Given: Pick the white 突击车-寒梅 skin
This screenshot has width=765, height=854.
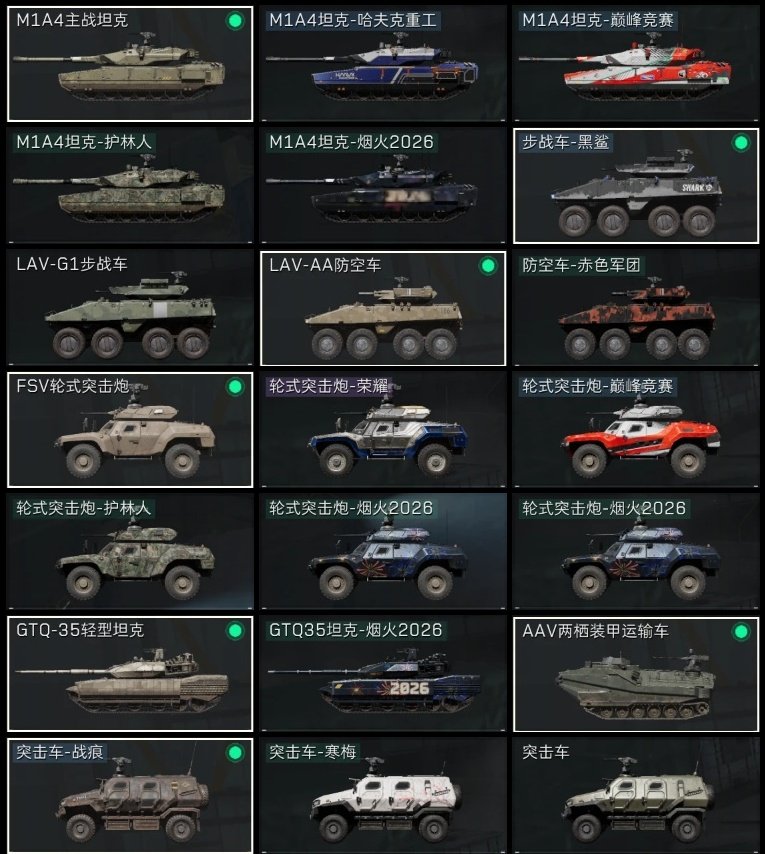Looking at the screenshot, I should (383, 796).
